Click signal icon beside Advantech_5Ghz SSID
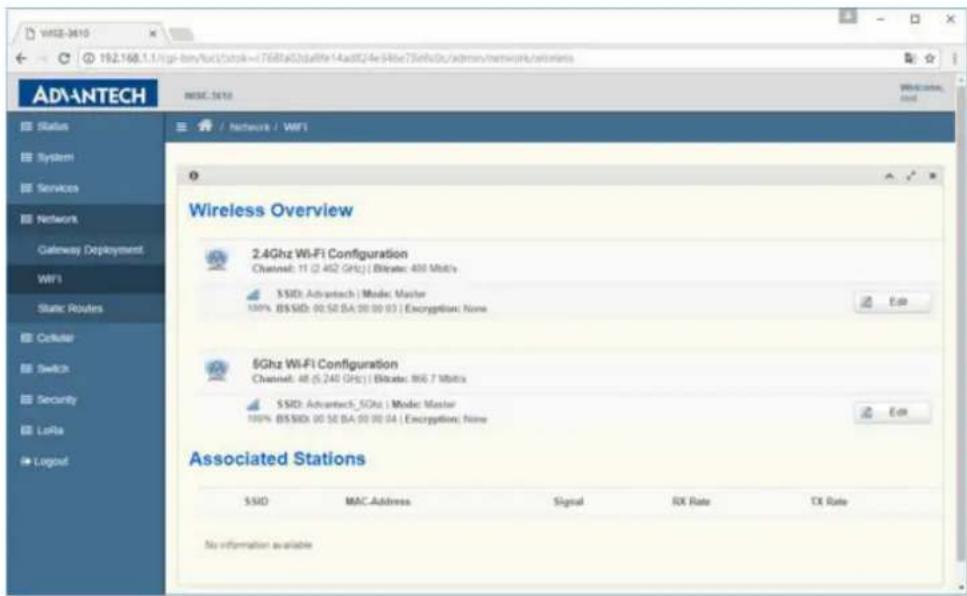This screenshot has width=967, height=596. tap(253, 405)
